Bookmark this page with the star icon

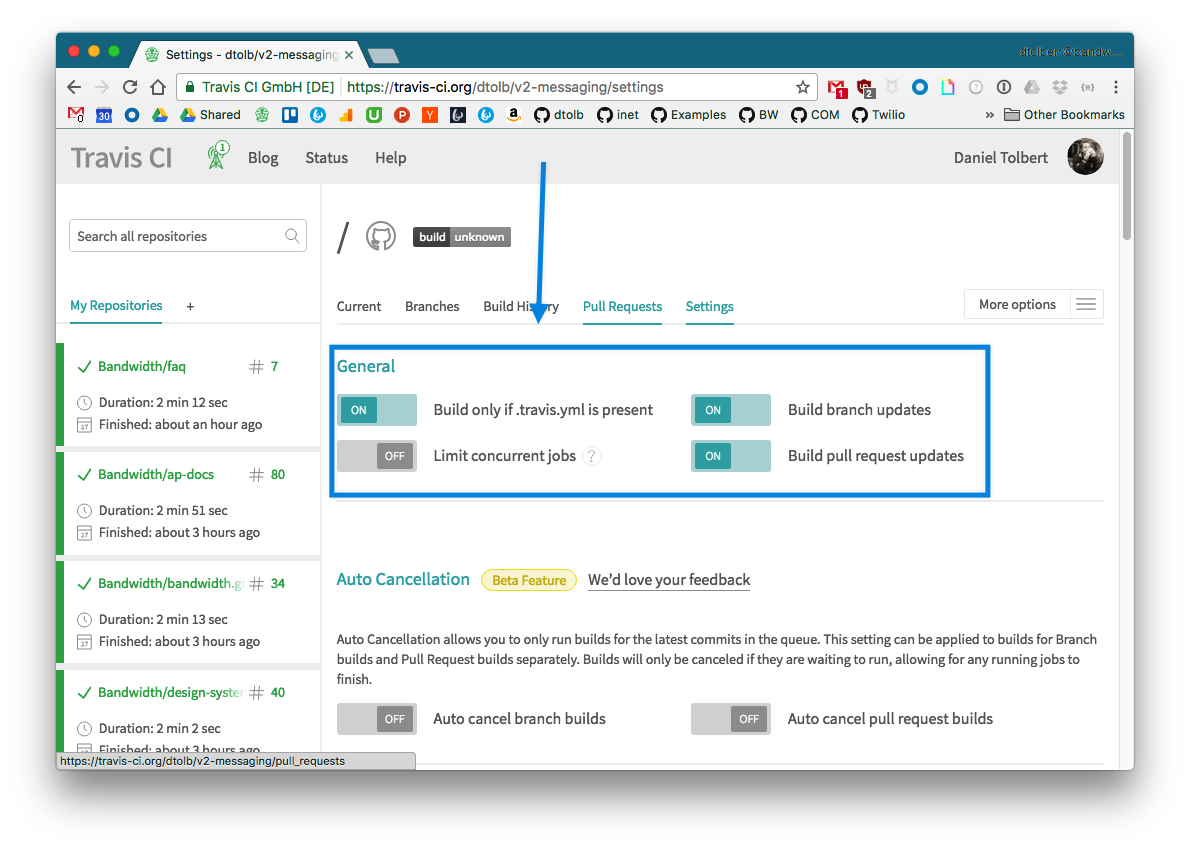pos(802,87)
